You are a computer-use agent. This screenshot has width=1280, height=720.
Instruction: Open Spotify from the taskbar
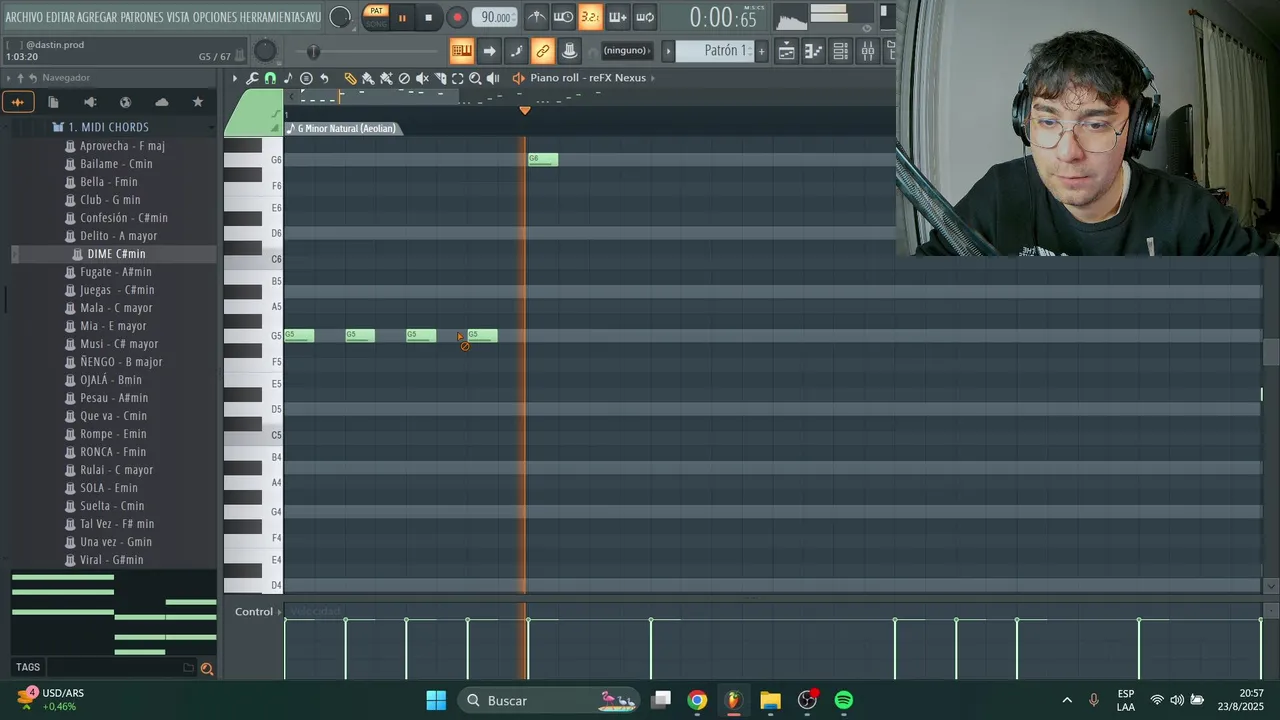(844, 700)
